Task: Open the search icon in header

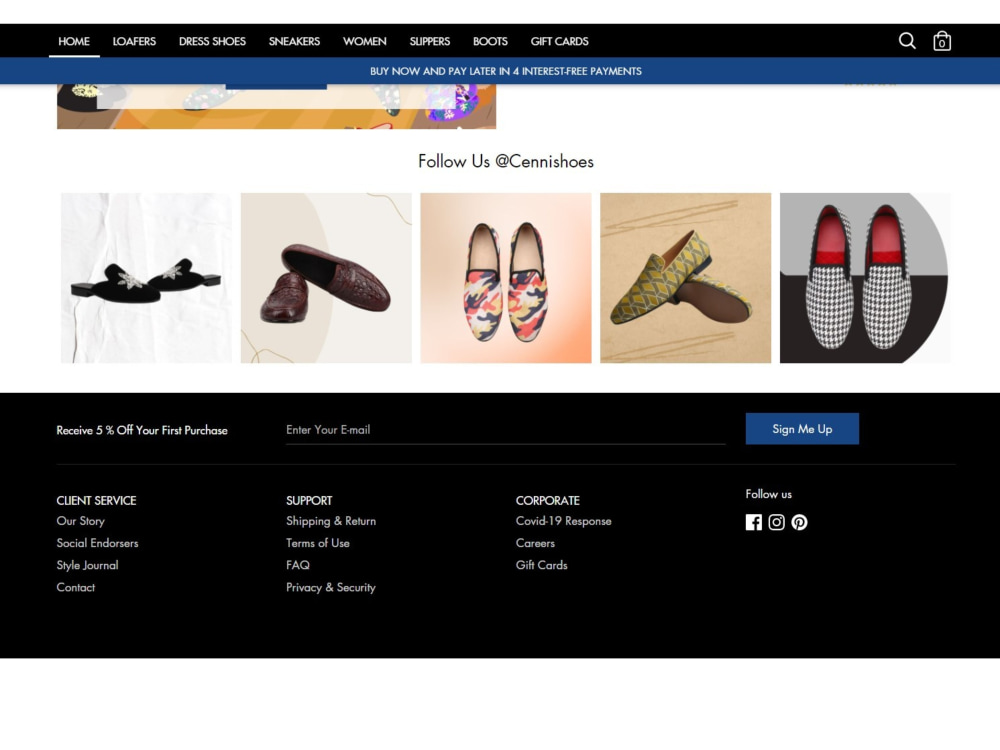Action: (907, 41)
